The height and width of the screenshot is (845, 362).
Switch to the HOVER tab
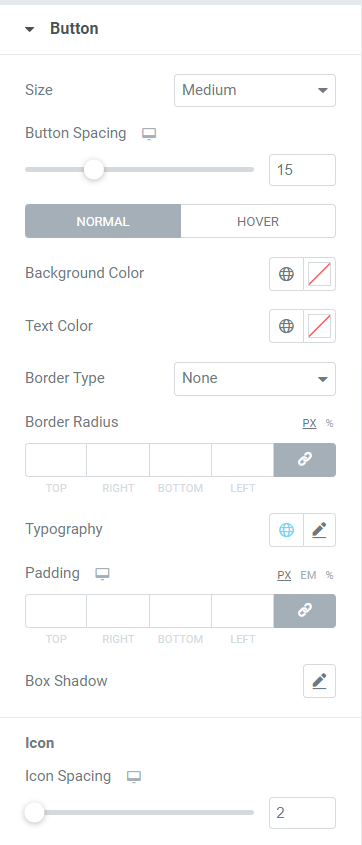click(x=258, y=221)
